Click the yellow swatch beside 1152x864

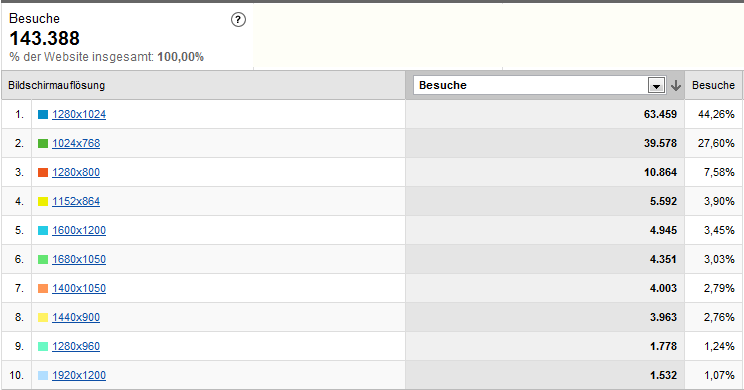tap(43, 201)
